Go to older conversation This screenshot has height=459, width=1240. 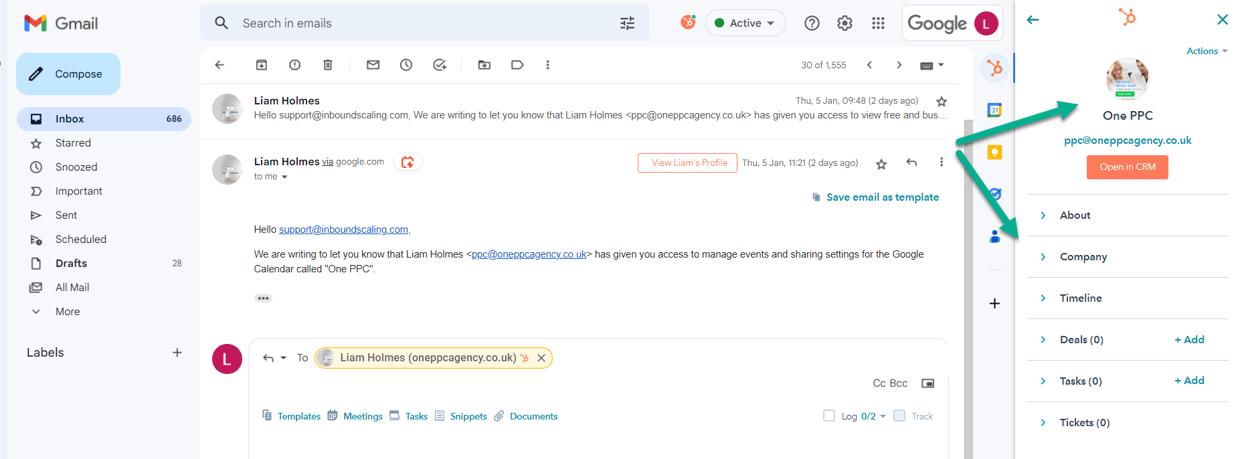[x=899, y=65]
